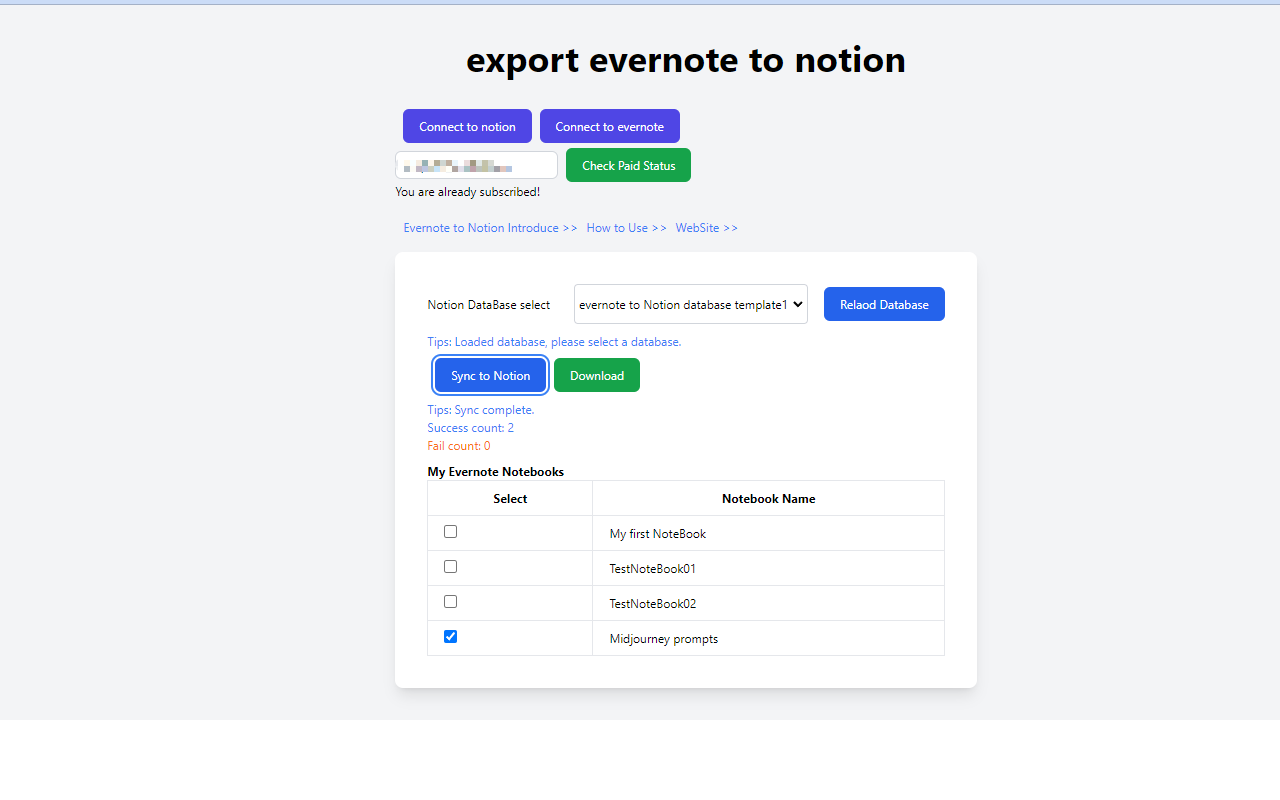Click the 'Fail count: 0' text

coord(459,446)
